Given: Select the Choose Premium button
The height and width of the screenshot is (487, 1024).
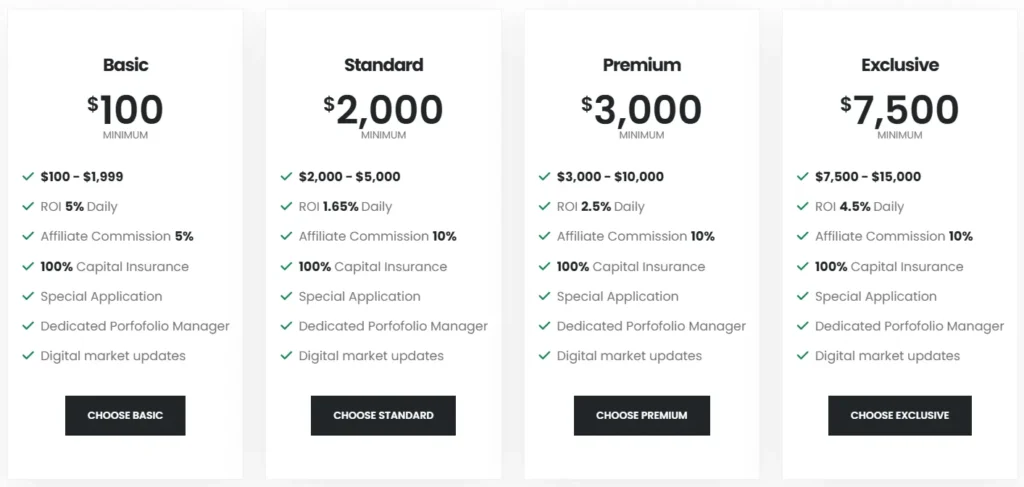Looking at the screenshot, I should [x=641, y=415].
